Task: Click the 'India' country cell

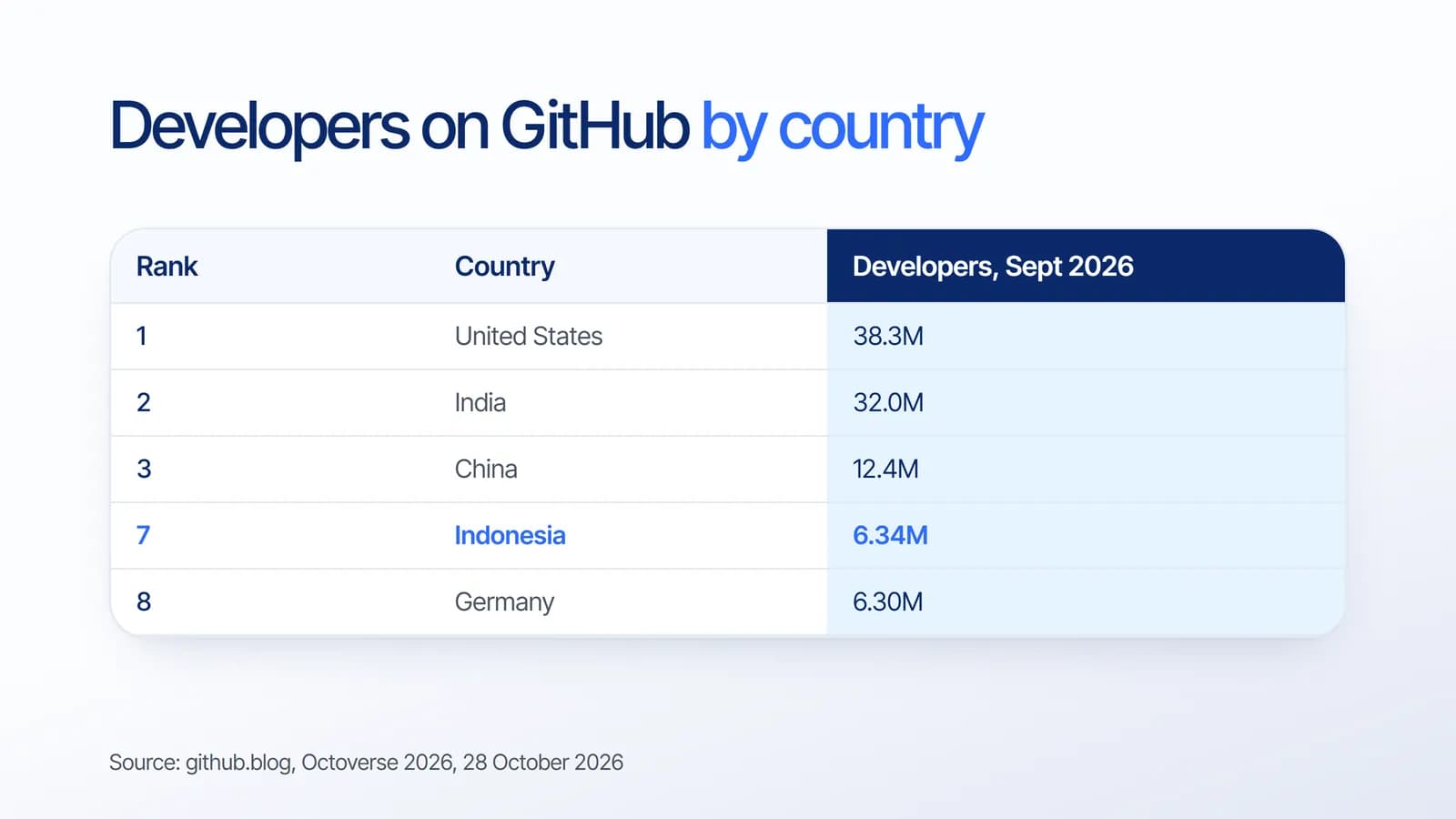Action: (480, 403)
